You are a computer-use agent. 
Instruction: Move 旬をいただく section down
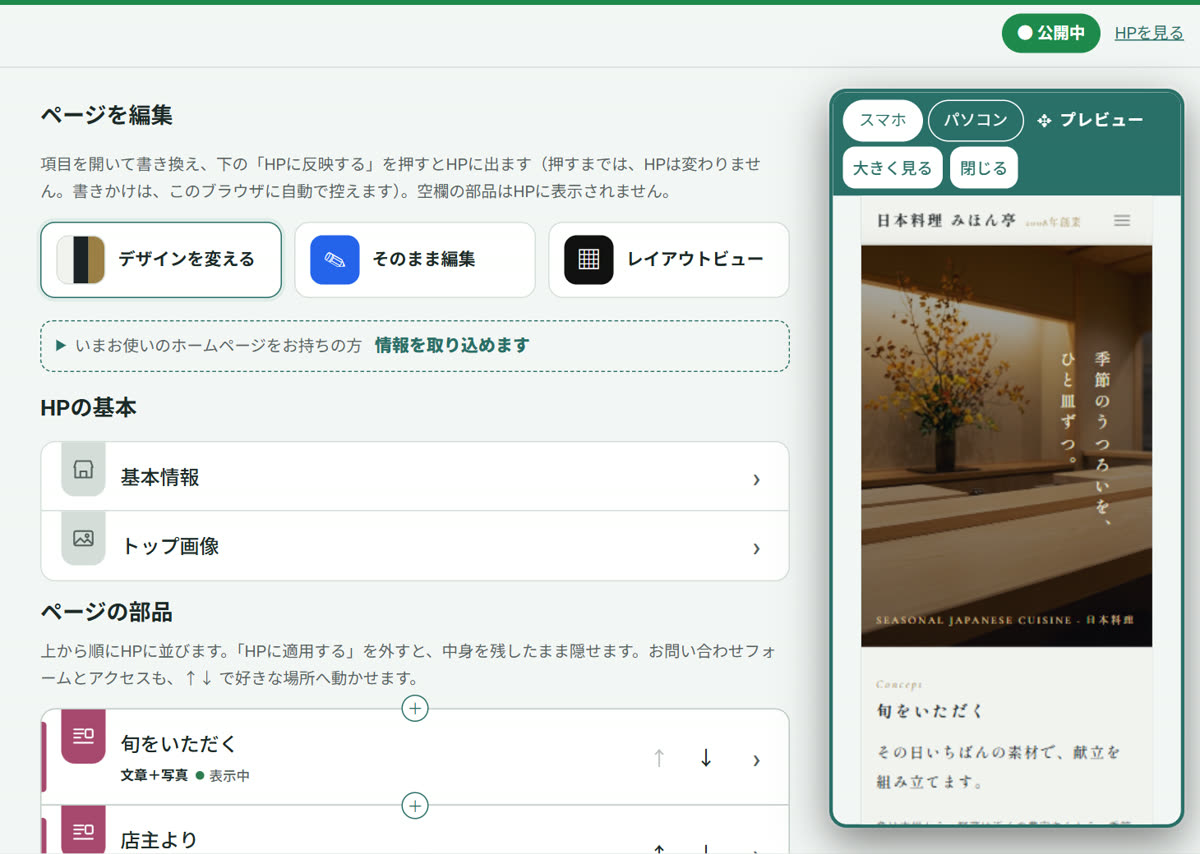[706, 759]
